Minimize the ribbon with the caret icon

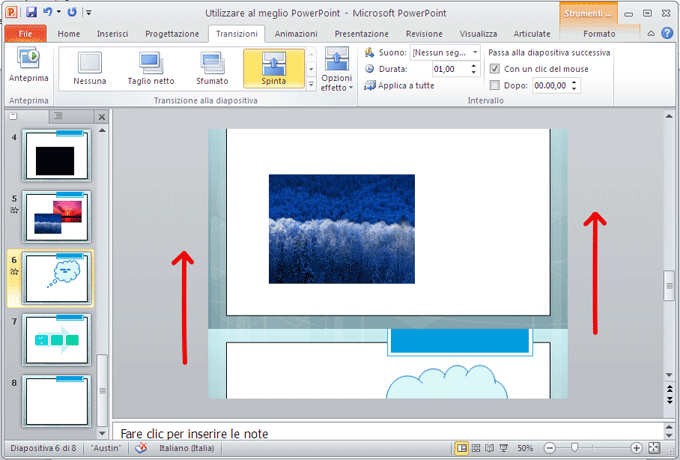coord(651,34)
